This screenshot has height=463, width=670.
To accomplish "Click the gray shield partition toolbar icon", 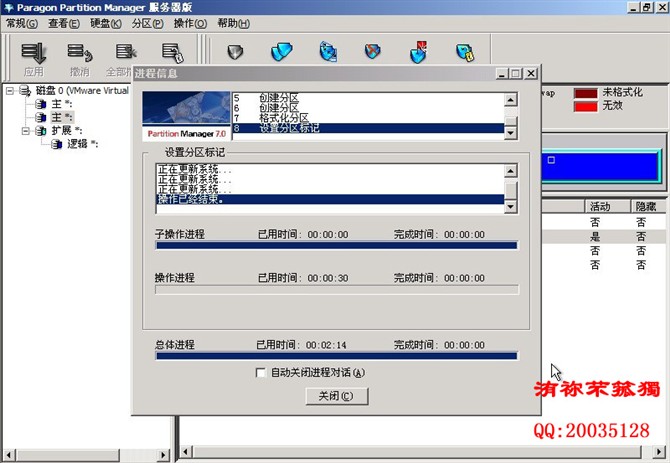I will pos(235,52).
